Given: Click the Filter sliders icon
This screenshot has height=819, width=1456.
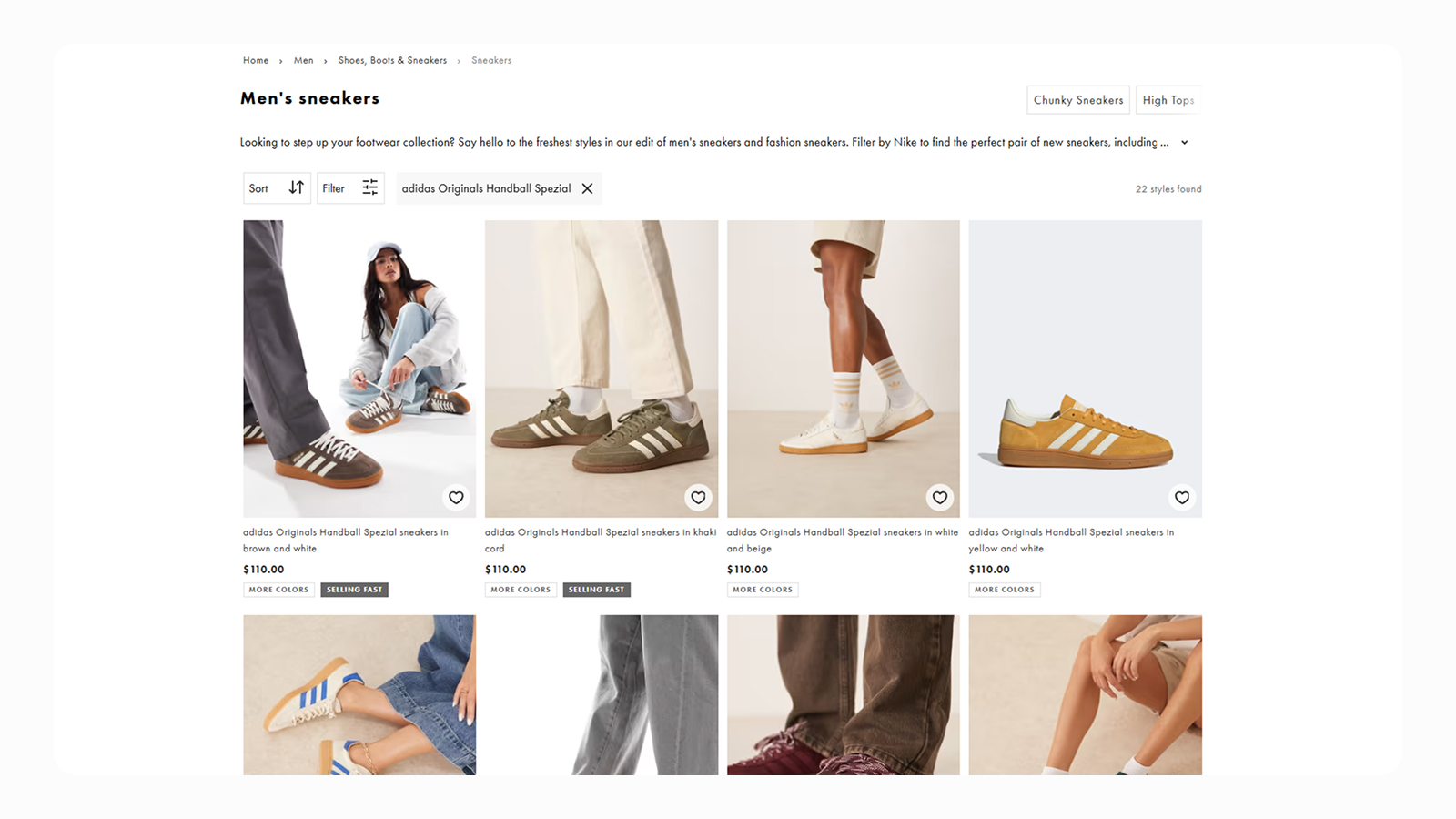Looking at the screenshot, I should (x=369, y=187).
